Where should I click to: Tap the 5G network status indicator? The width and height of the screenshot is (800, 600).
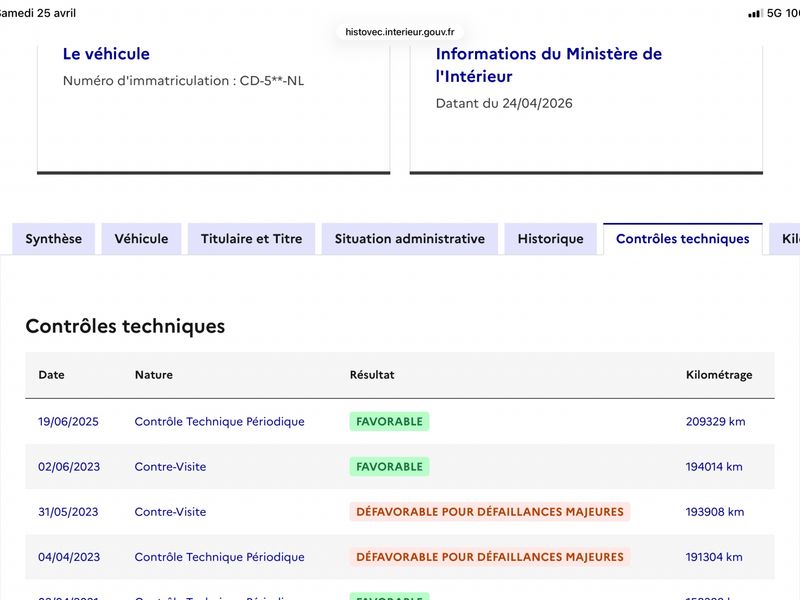[x=774, y=13]
